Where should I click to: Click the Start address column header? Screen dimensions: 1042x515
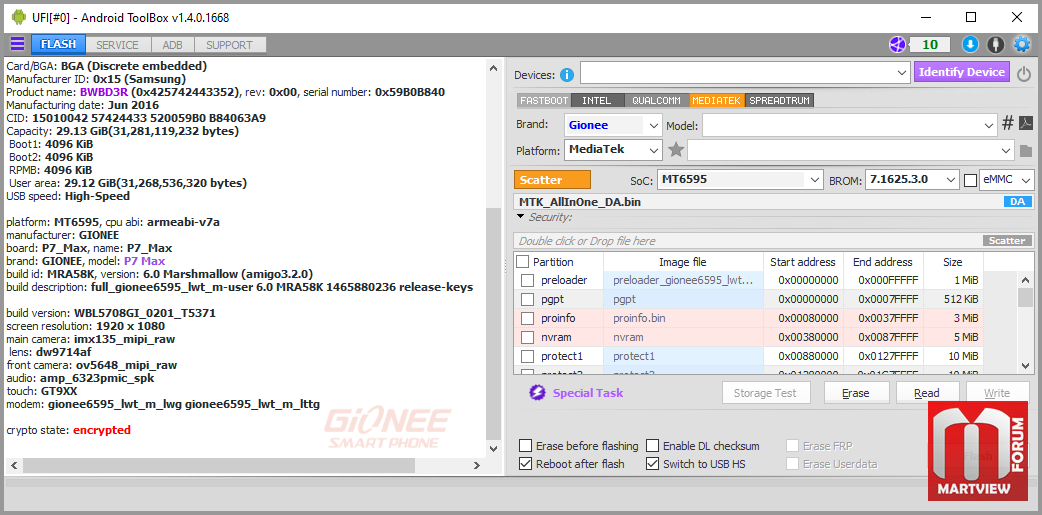tap(803, 262)
